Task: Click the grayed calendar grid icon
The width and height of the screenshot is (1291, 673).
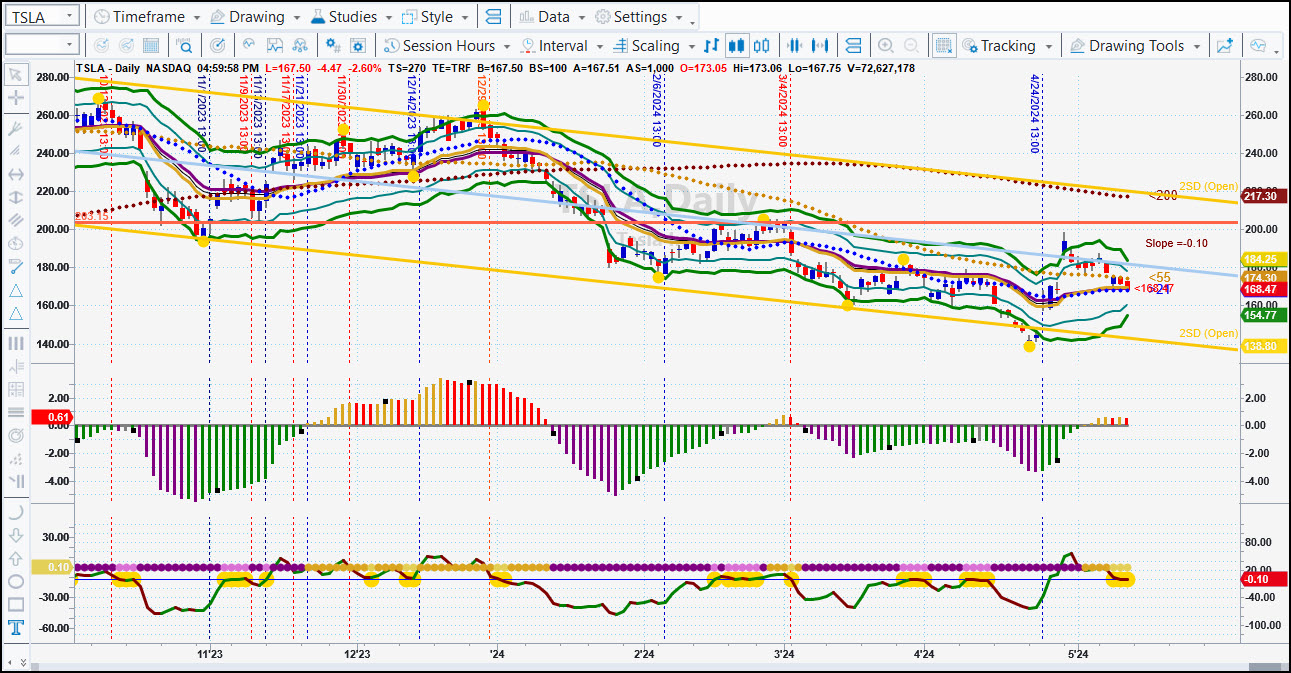Action: (x=151, y=45)
